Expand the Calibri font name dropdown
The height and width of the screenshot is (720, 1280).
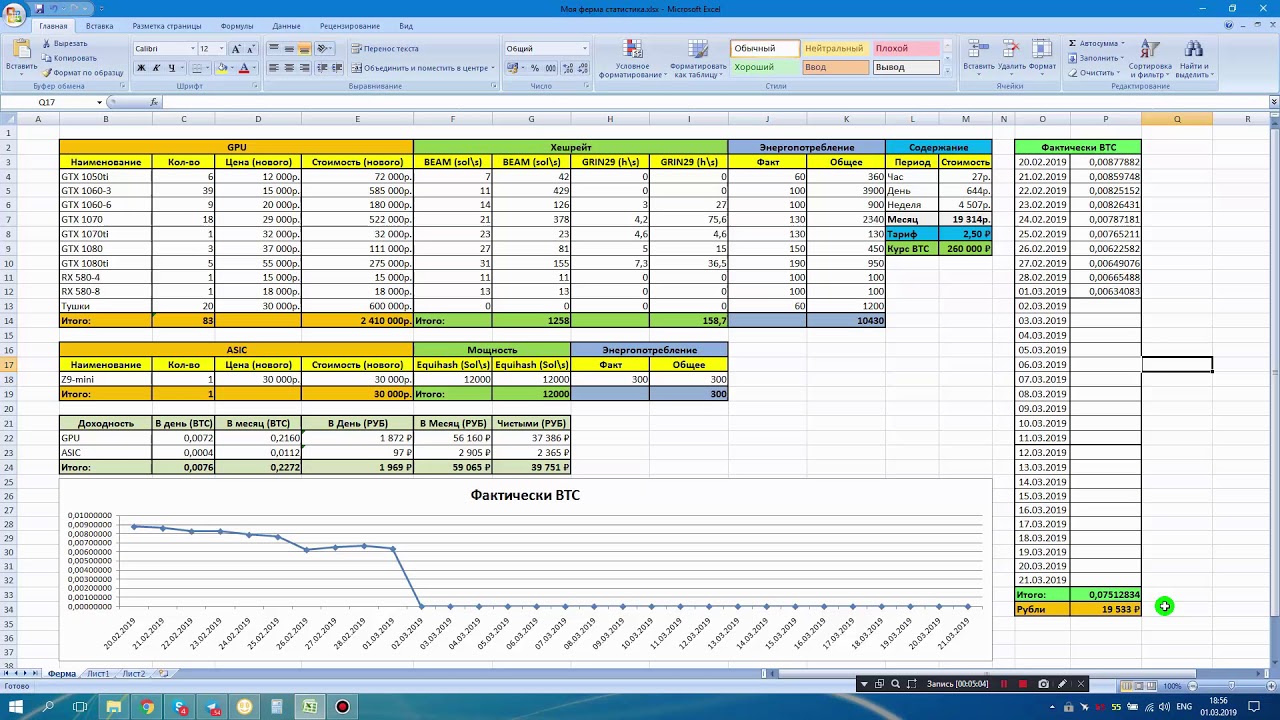click(x=192, y=48)
